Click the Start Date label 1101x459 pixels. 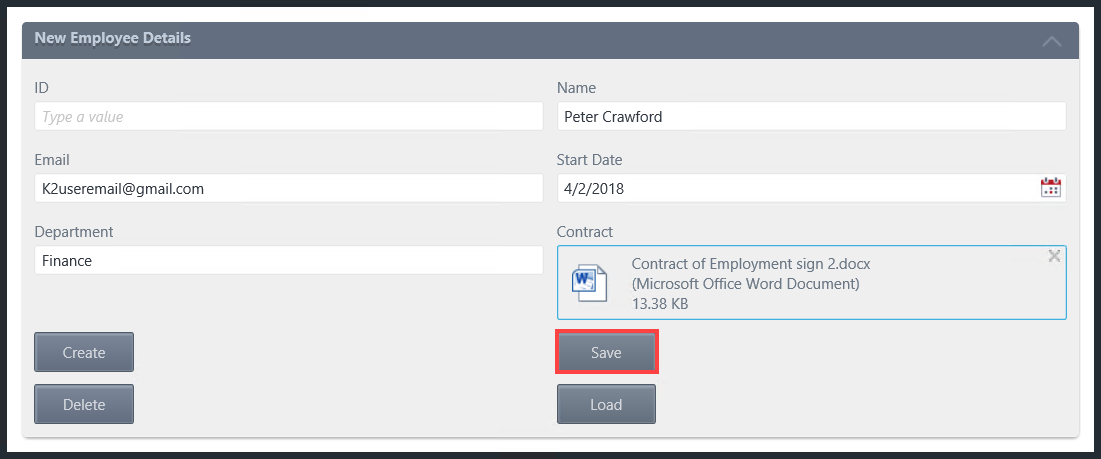point(589,160)
